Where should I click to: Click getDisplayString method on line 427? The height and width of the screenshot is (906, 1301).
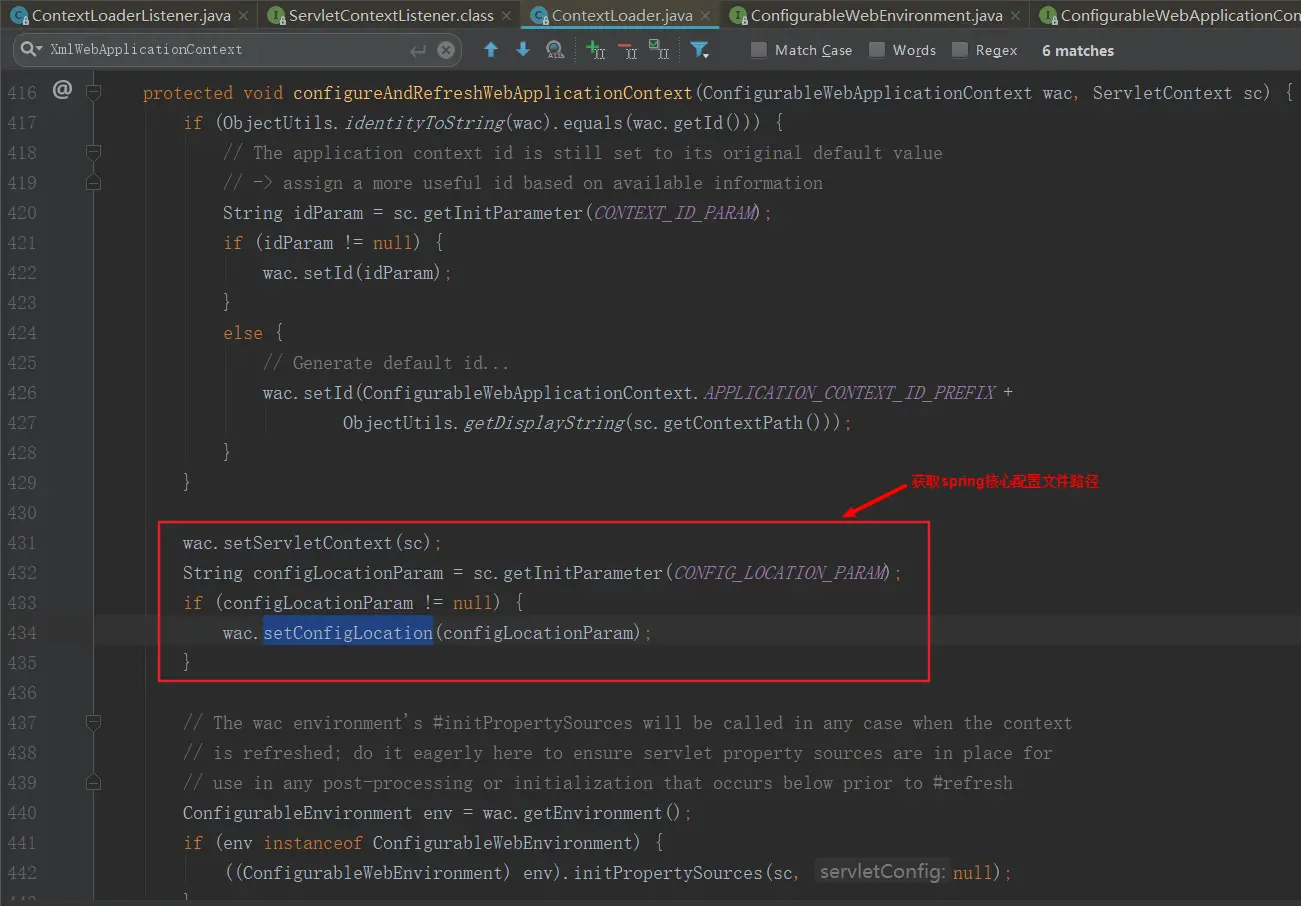coord(543,423)
